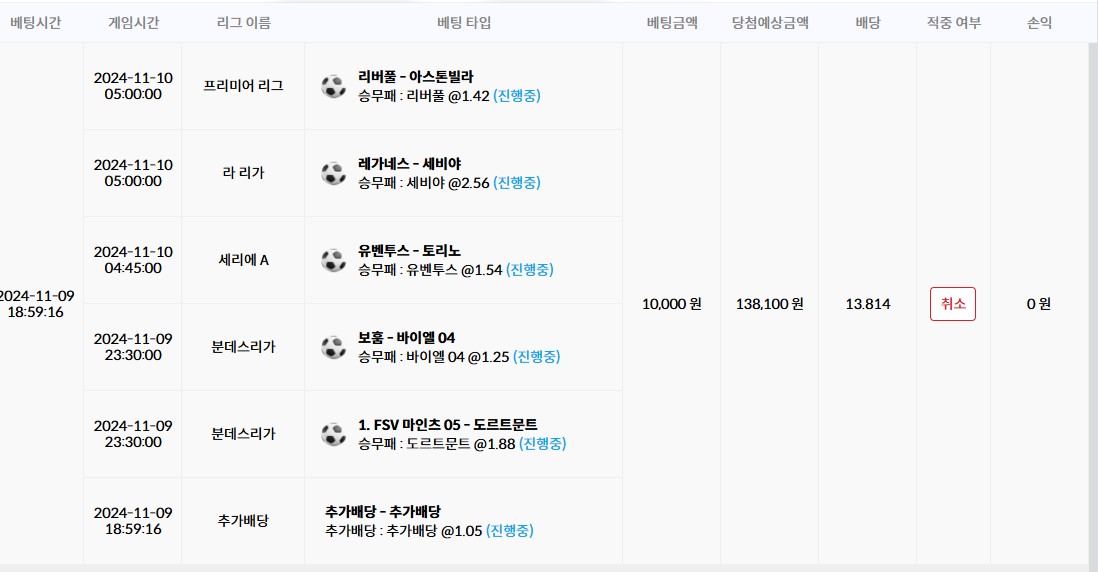
Task: Click the 프리미어 리그 league cell
Action: tap(243, 86)
